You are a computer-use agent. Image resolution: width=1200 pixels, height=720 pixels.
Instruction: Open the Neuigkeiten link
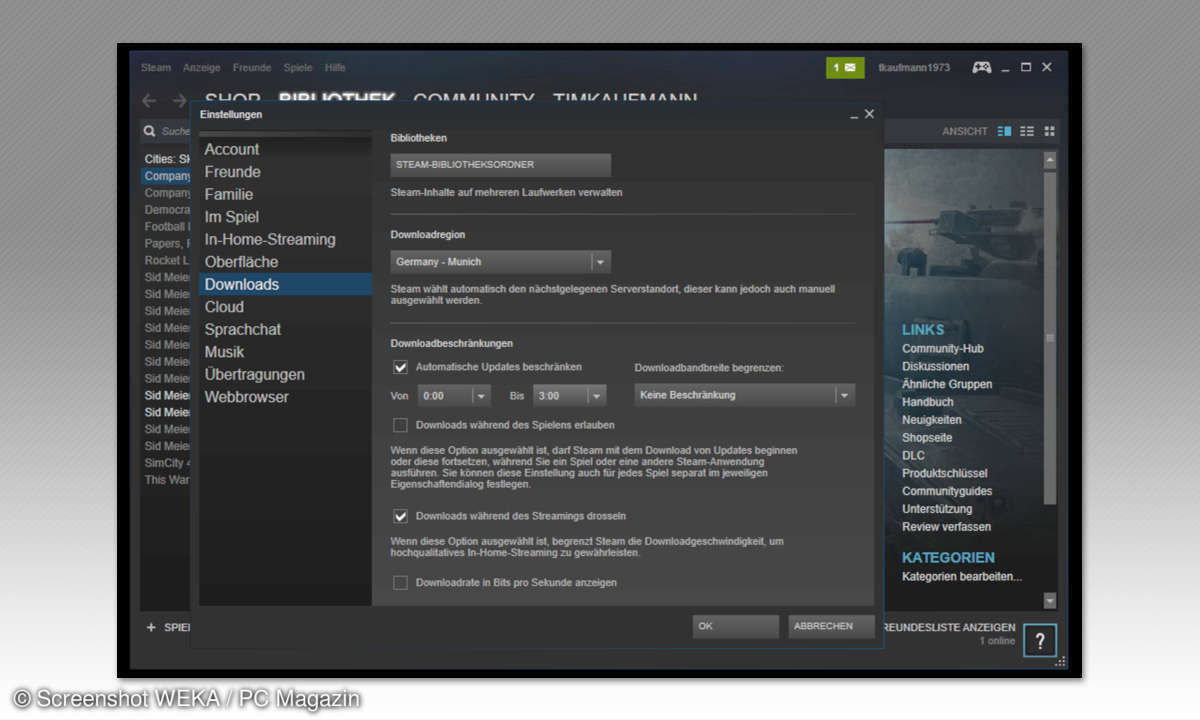[x=932, y=420]
